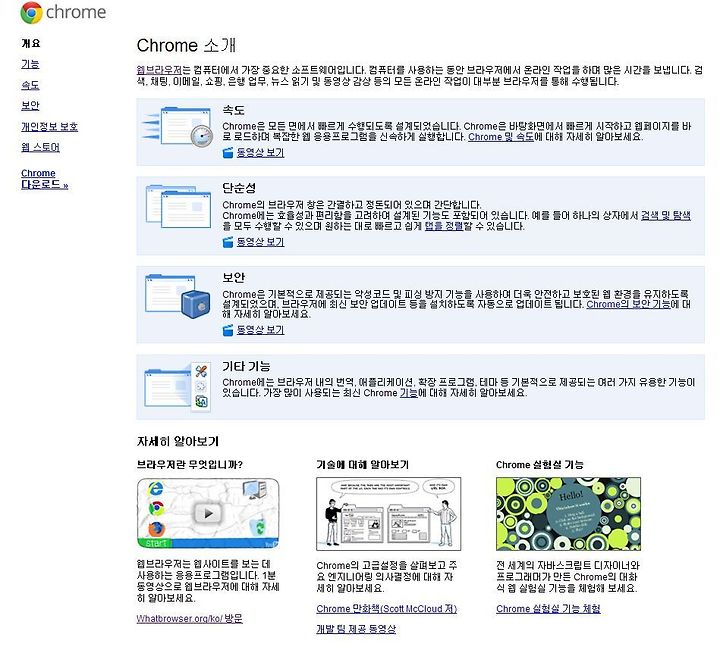Open the 탭을 정렬 link
The image size is (720, 650).
click(444, 226)
